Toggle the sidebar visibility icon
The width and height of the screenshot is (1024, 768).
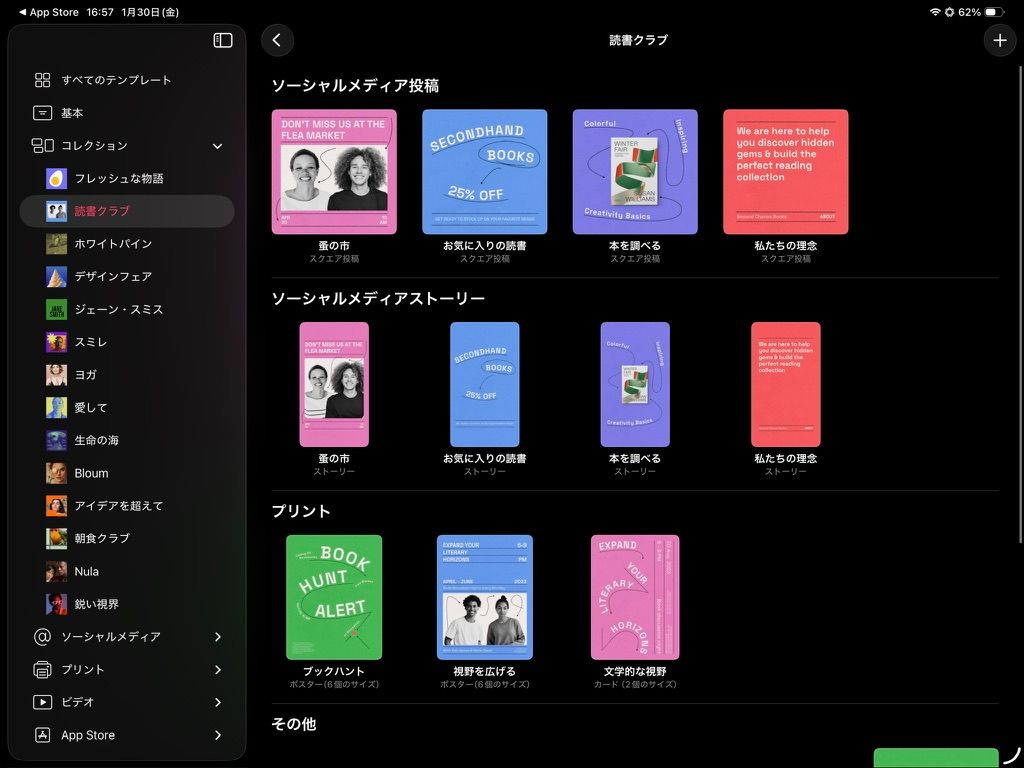coord(223,40)
